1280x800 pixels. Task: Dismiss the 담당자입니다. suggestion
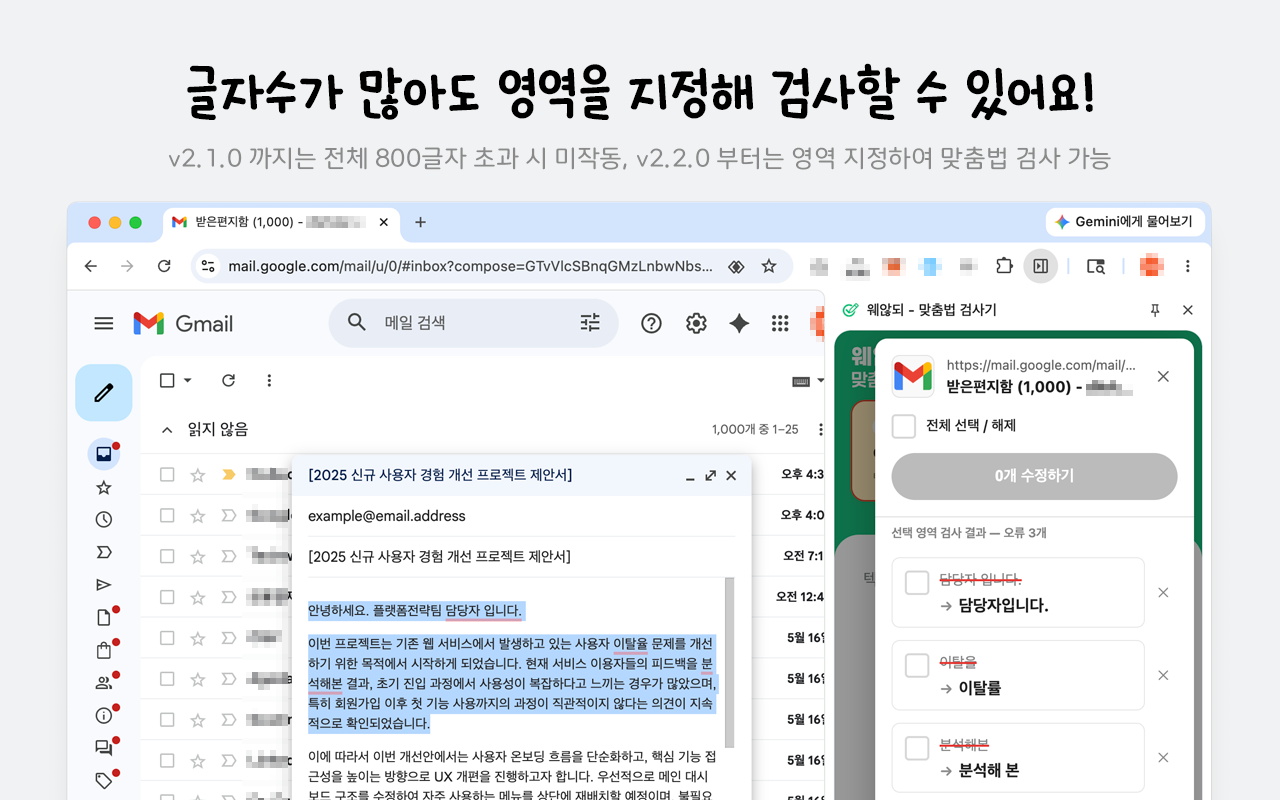click(1163, 592)
